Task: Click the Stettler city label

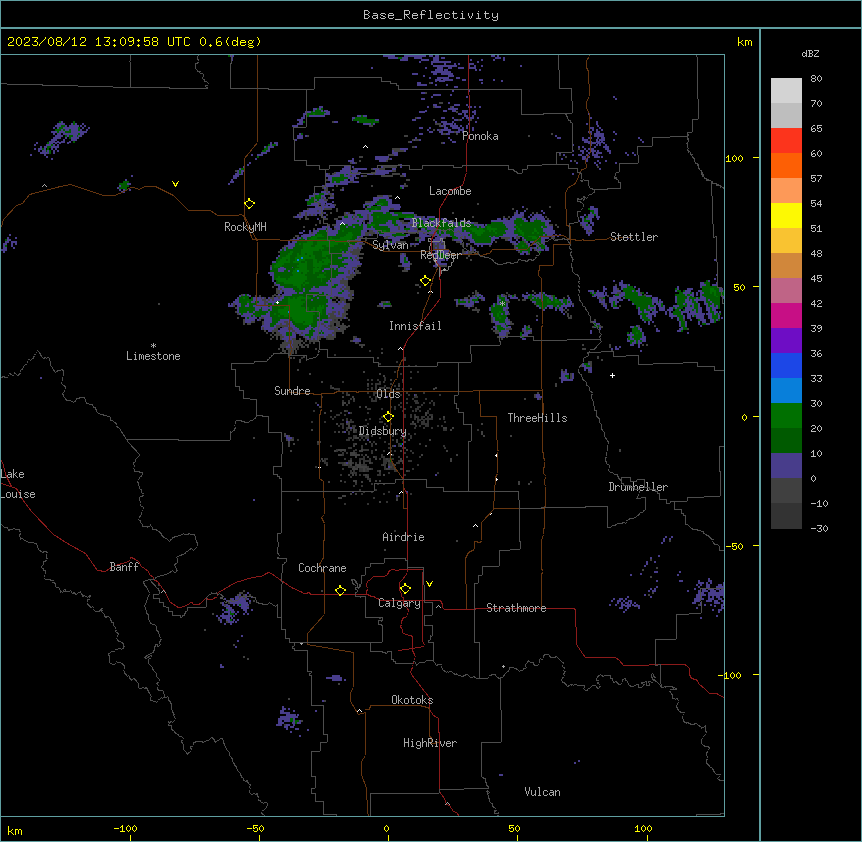Action: tap(634, 237)
